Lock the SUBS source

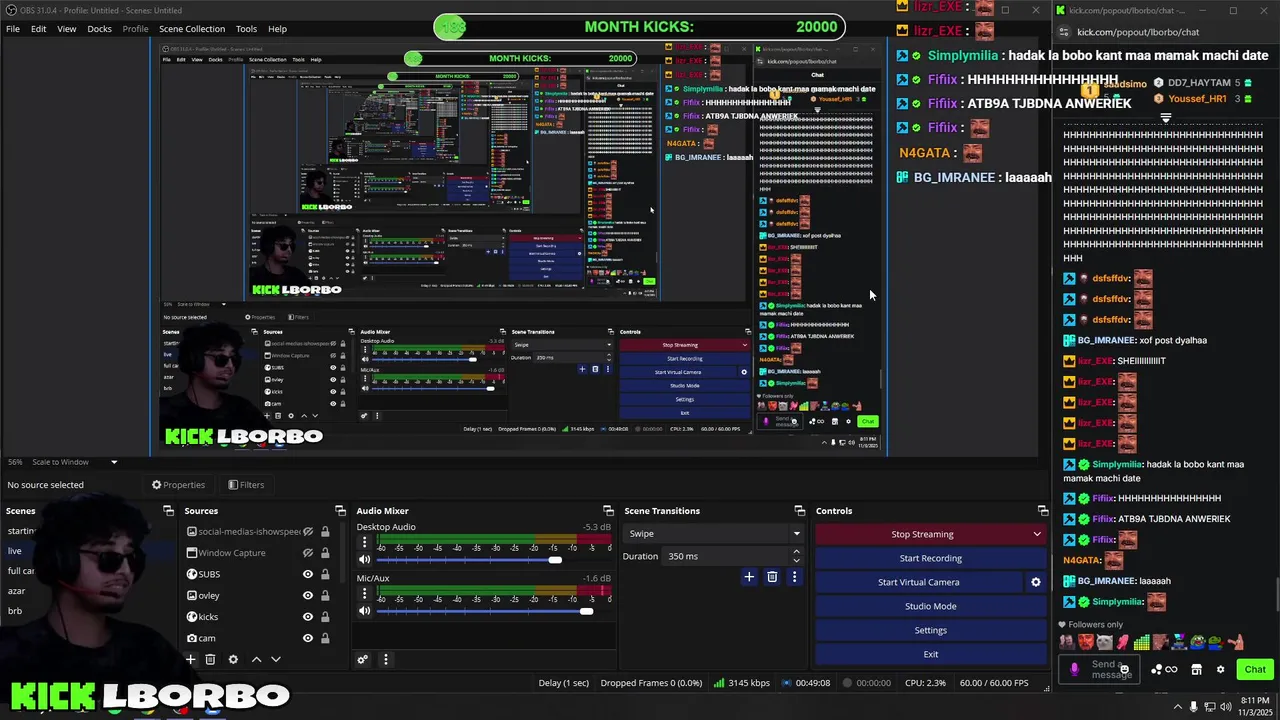[324, 574]
